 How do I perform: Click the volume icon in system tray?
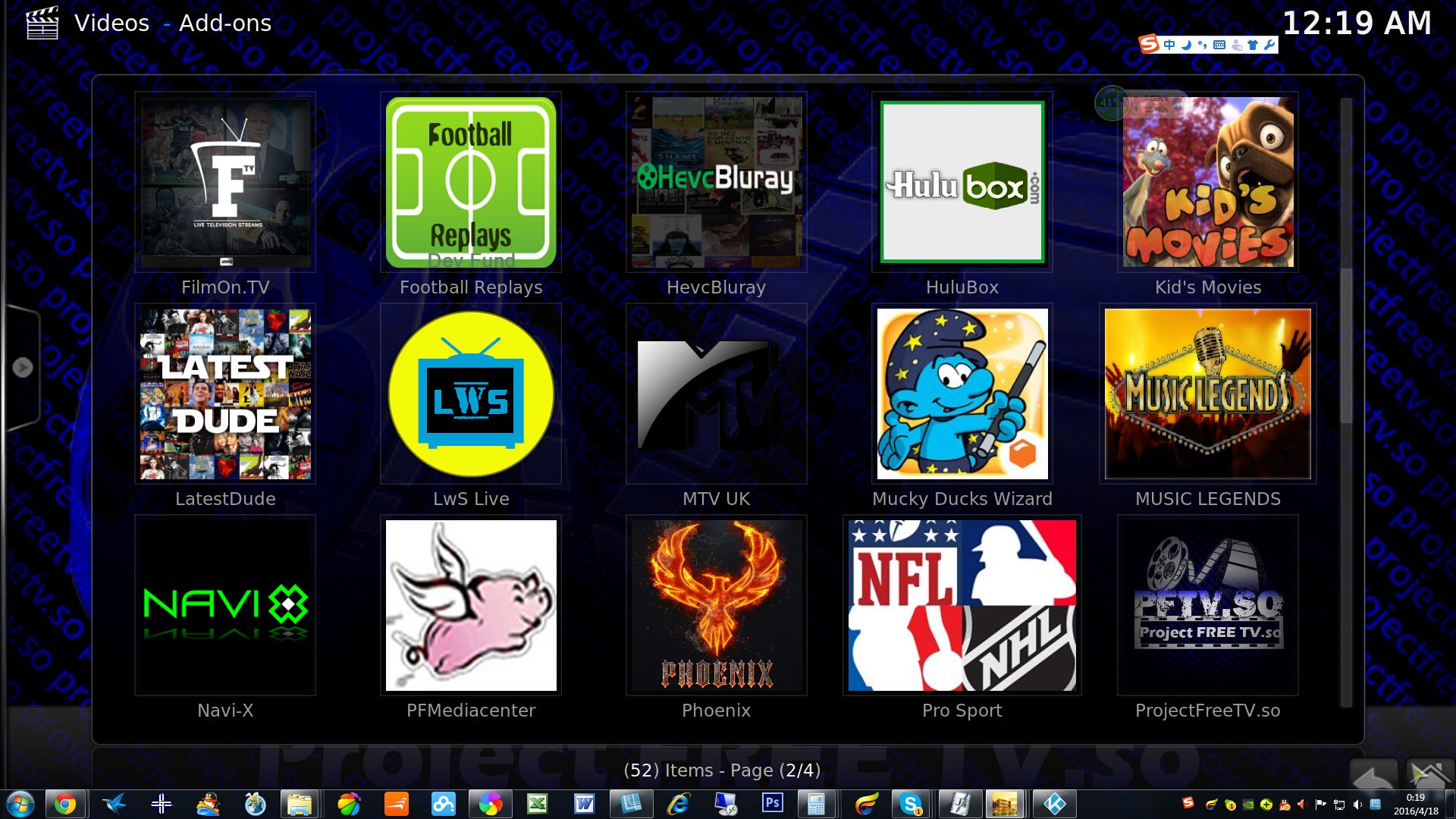pos(1357,805)
